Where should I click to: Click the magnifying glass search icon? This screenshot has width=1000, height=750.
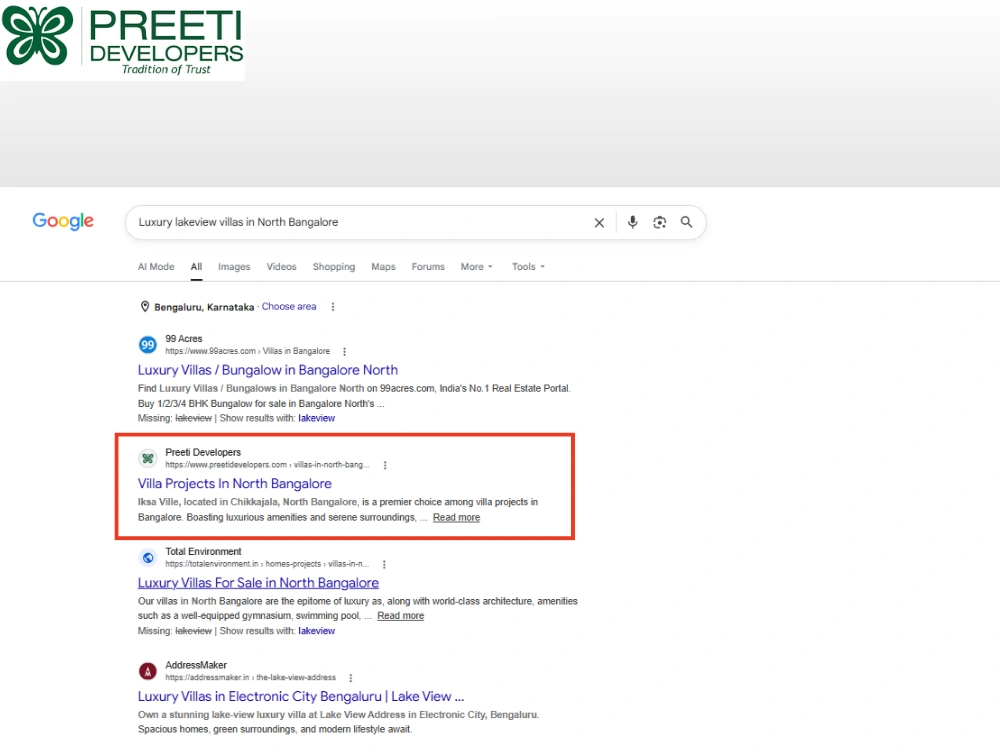pos(686,222)
